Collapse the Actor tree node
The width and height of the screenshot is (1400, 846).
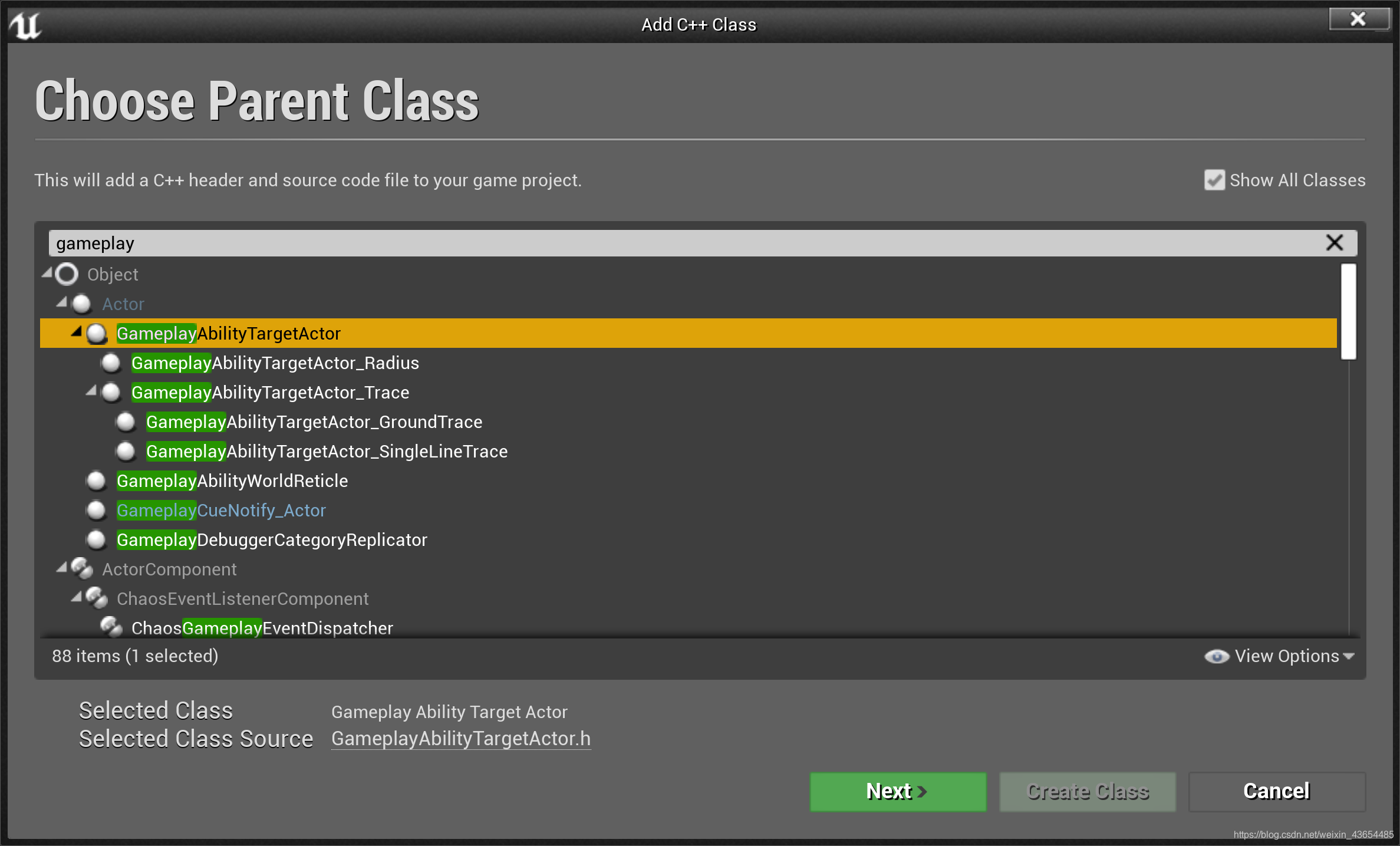[x=61, y=302]
